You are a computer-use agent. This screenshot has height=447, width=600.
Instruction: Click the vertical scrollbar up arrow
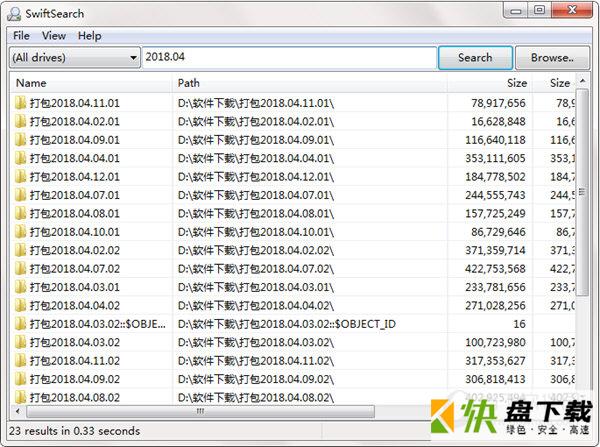pos(582,81)
